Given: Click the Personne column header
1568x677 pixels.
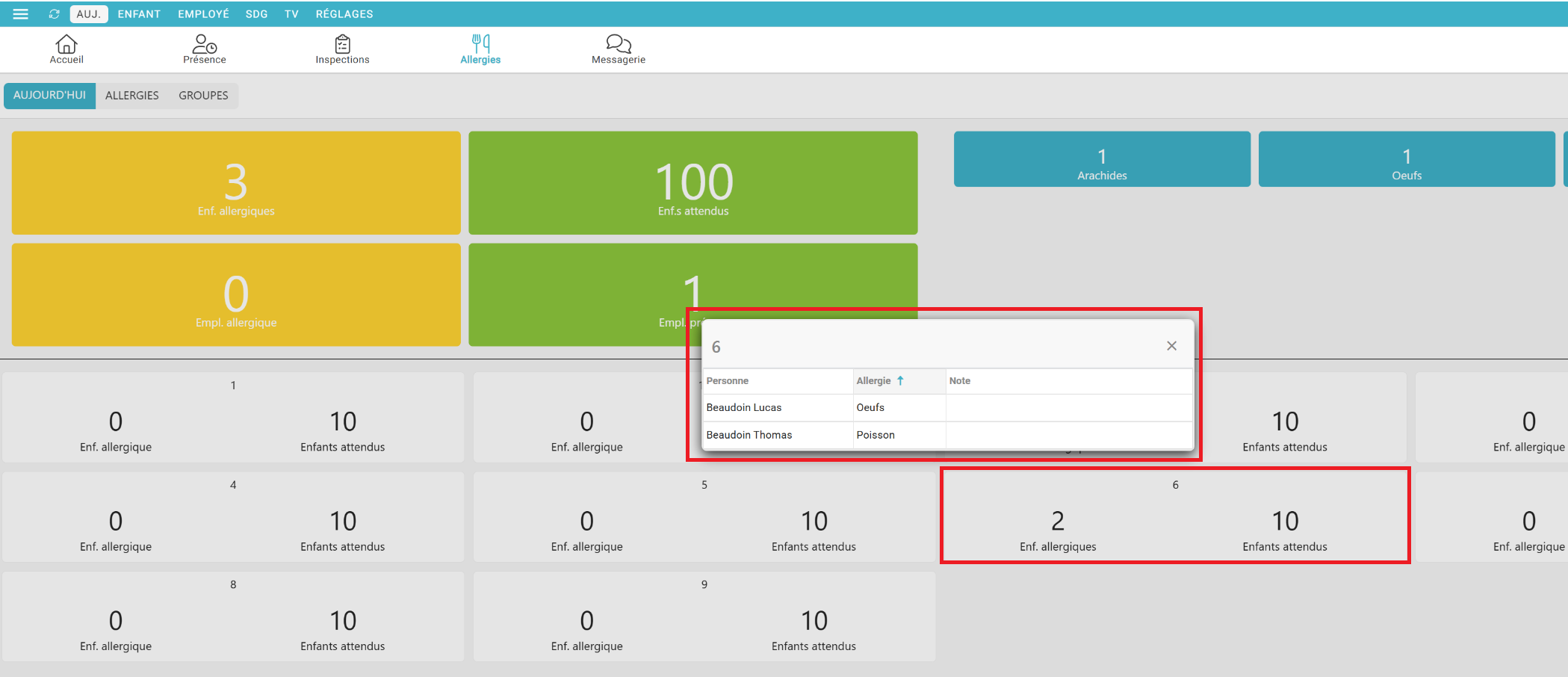Looking at the screenshot, I should click(x=728, y=381).
